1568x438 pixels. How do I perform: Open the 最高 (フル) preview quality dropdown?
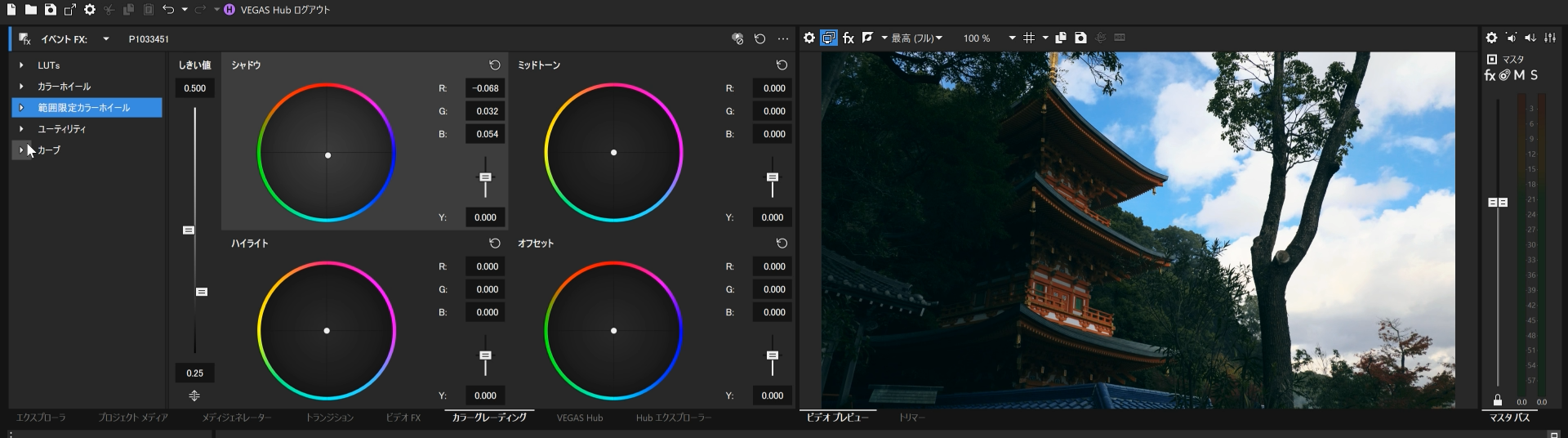[916, 38]
